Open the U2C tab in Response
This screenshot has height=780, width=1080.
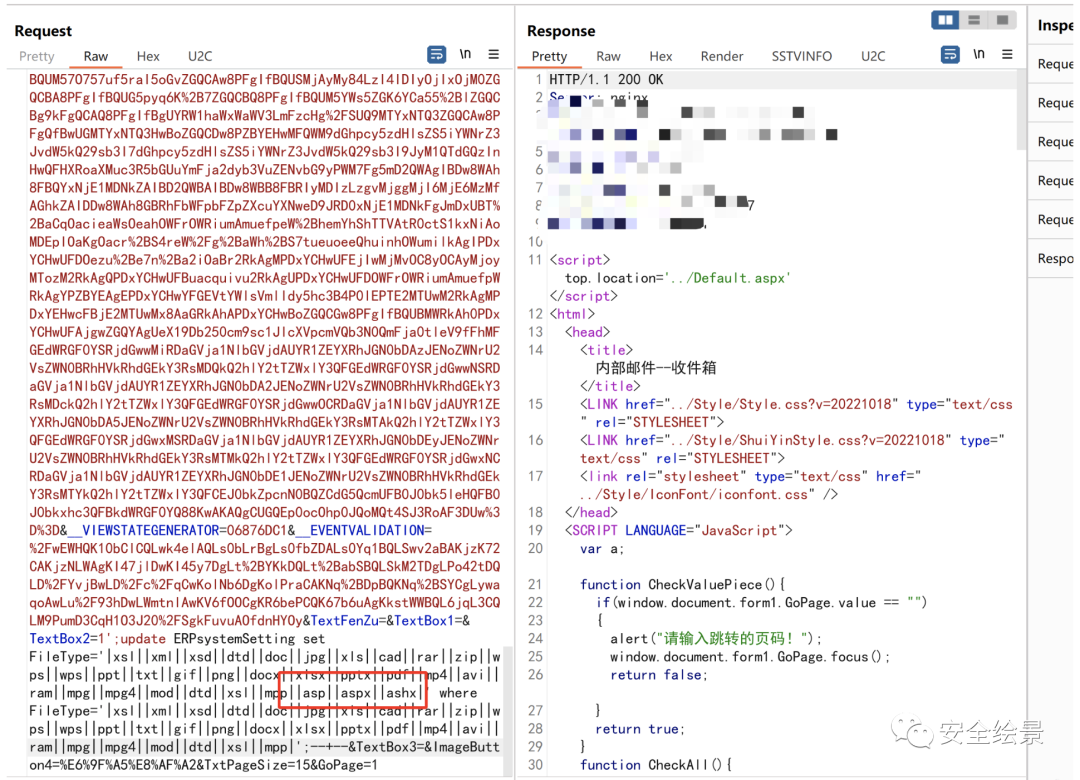click(873, 57)
